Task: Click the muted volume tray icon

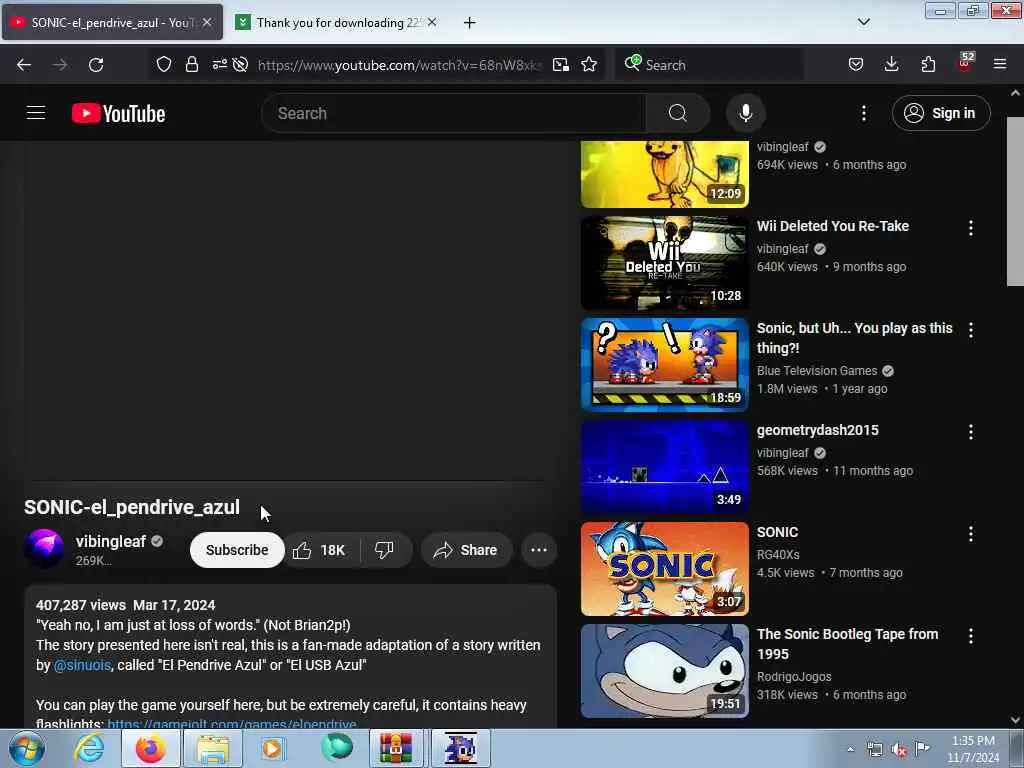Action: pyautogui.click(x=899, y=750)
